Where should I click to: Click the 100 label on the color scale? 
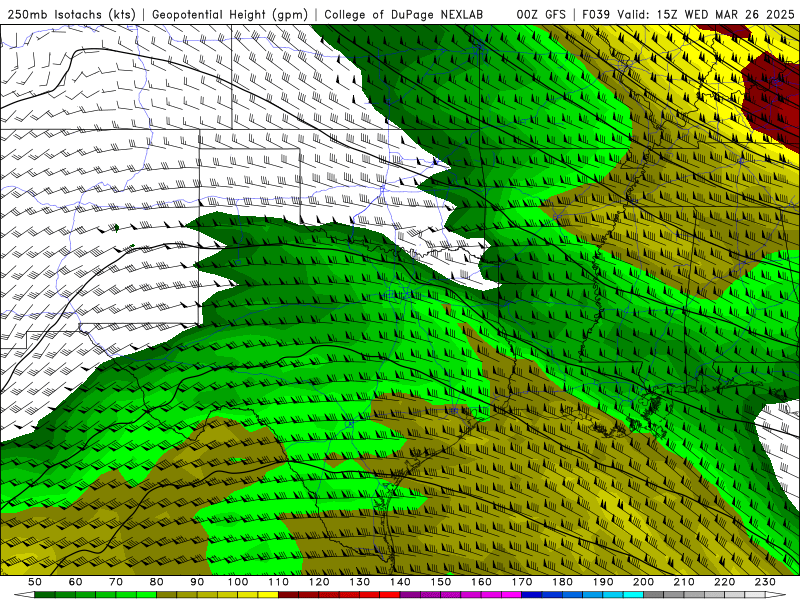point(238,582)
